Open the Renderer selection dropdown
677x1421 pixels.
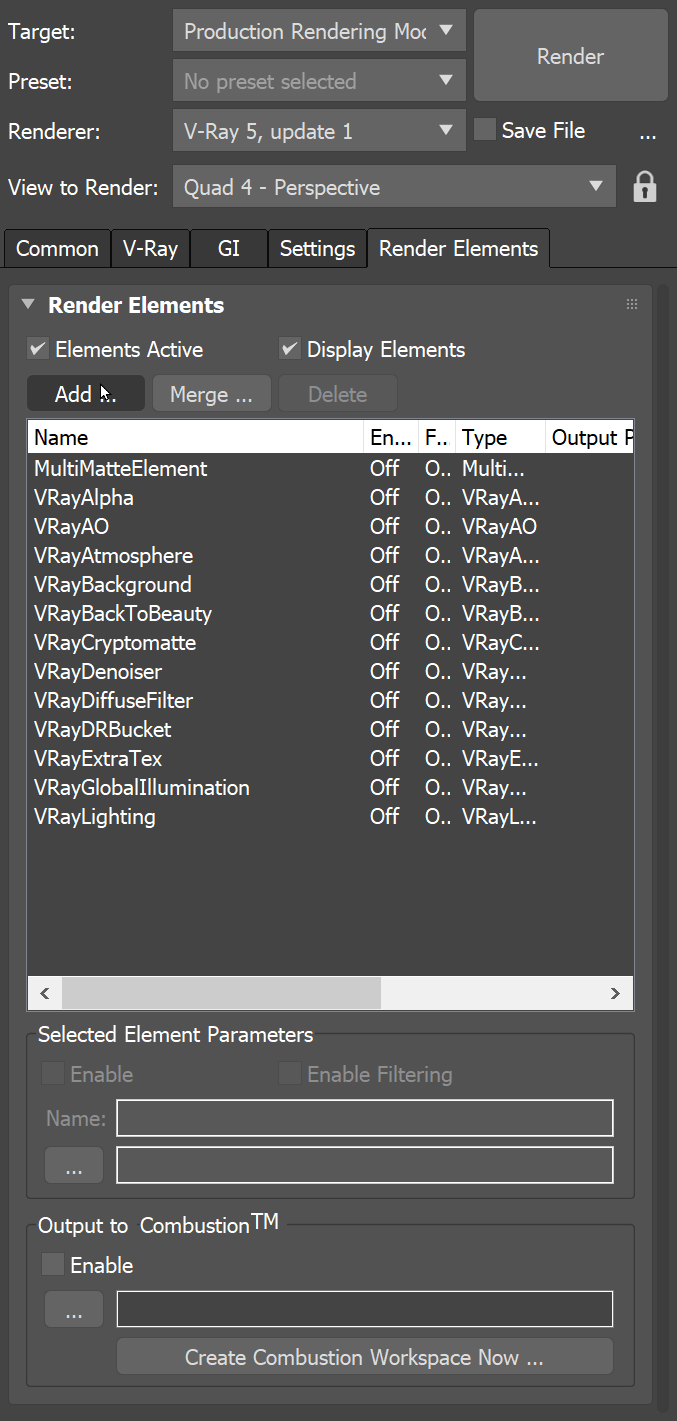[x=450, y=131]
